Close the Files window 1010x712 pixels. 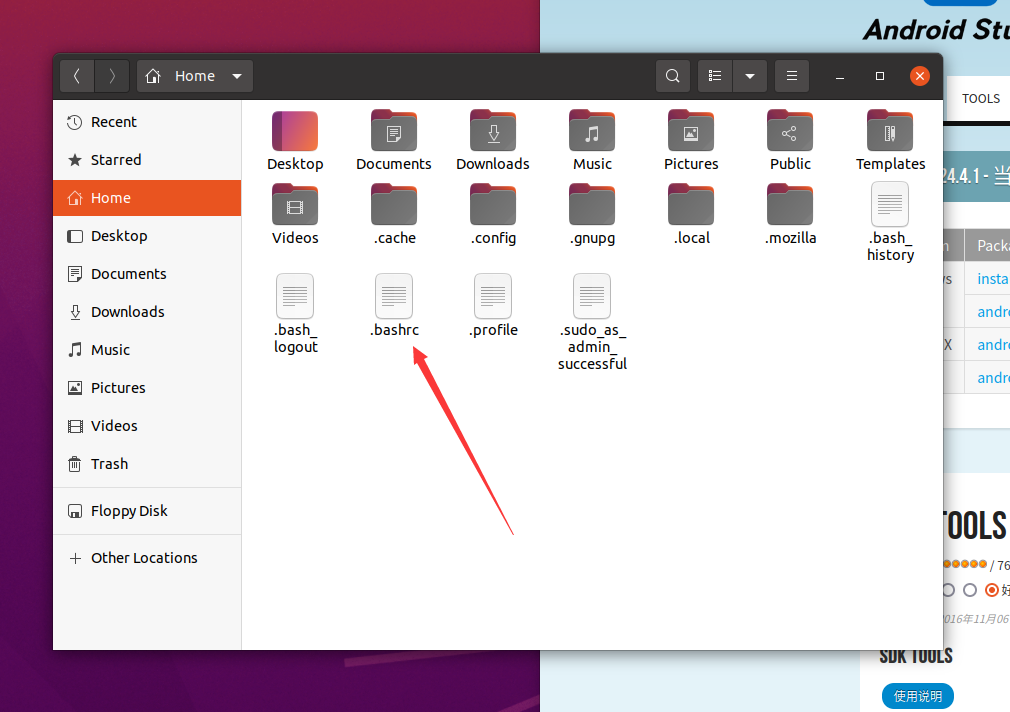click(920, 76)
